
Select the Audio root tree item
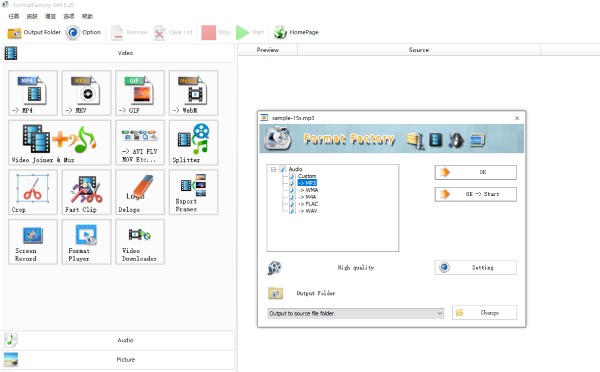295,169
